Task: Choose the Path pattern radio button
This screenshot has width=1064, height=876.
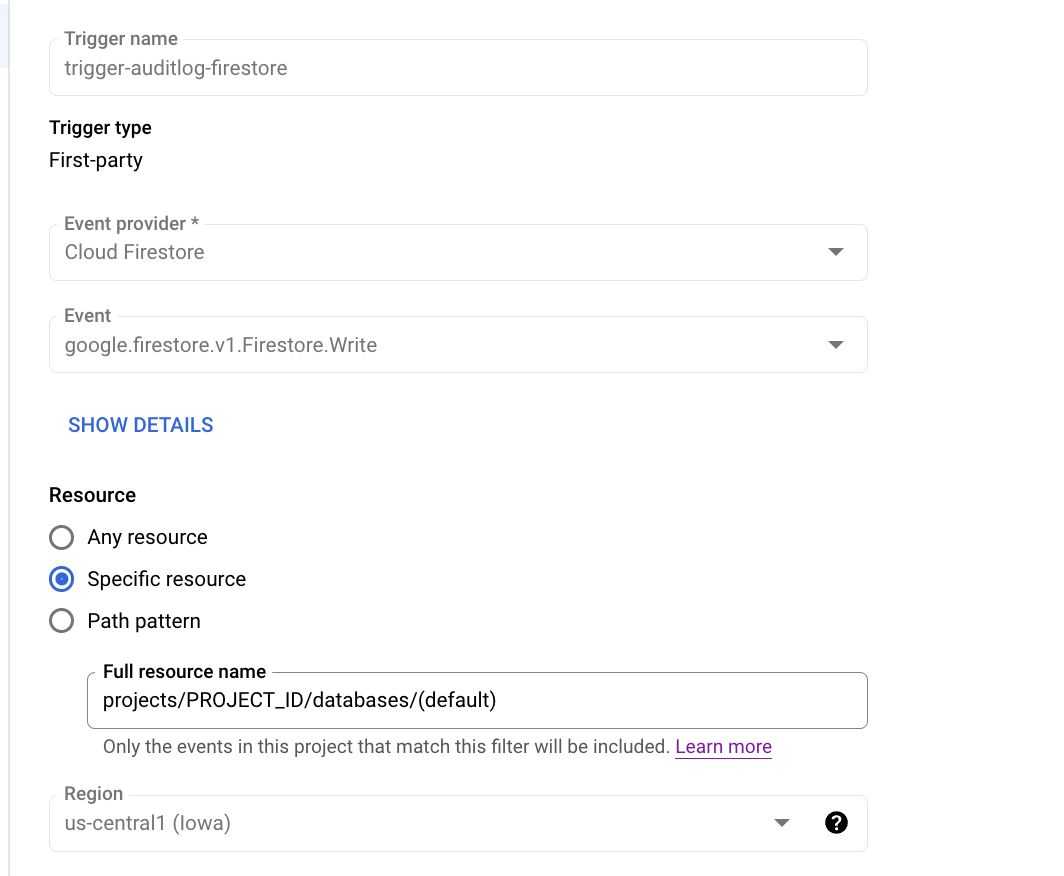Action: (62, 622)
